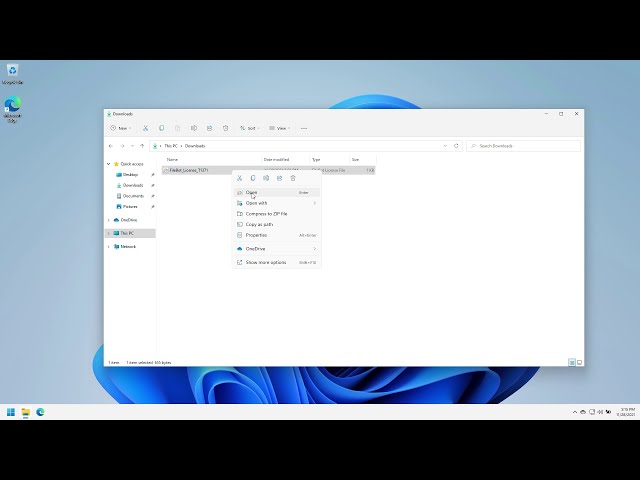Expand the Network tree node
Image resolution: width=640 pixels, height=480 pixels.
(109, 247)
